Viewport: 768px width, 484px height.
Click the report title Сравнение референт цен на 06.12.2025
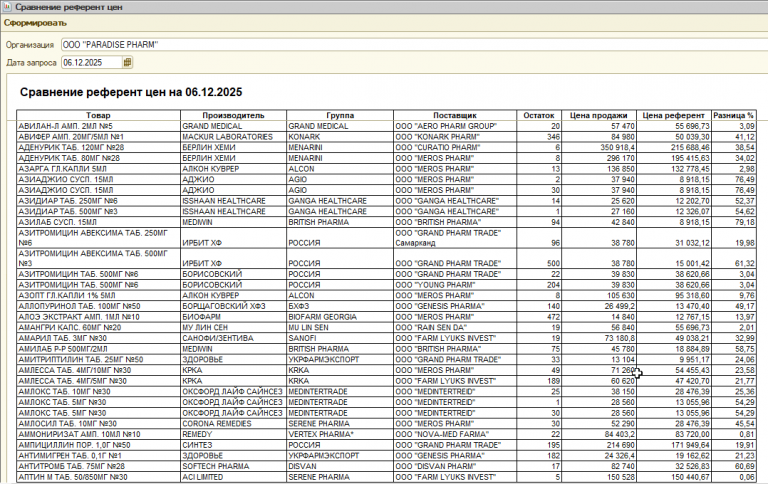click(x=131, y=92)
